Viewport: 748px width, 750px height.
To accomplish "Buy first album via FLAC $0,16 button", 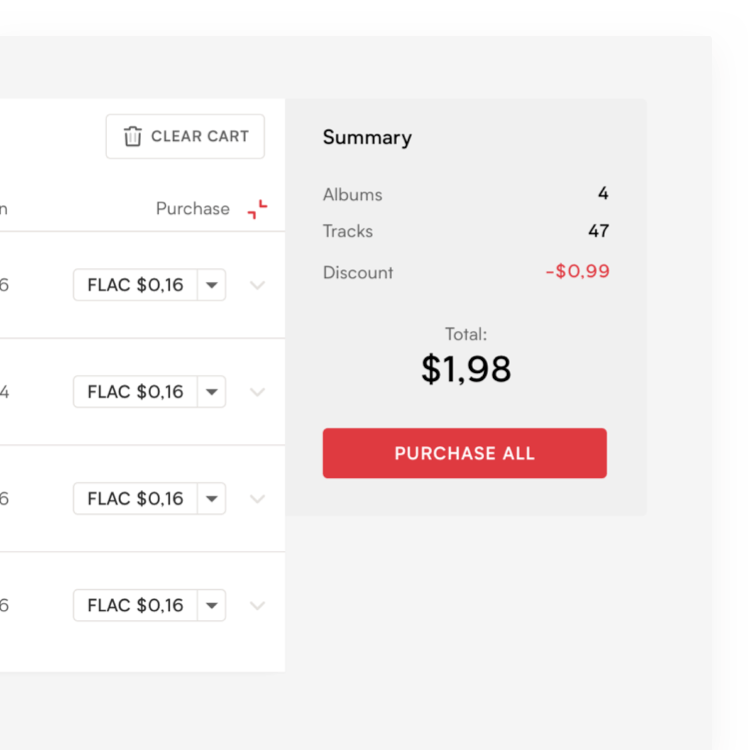I will click(x=135, y=285).
